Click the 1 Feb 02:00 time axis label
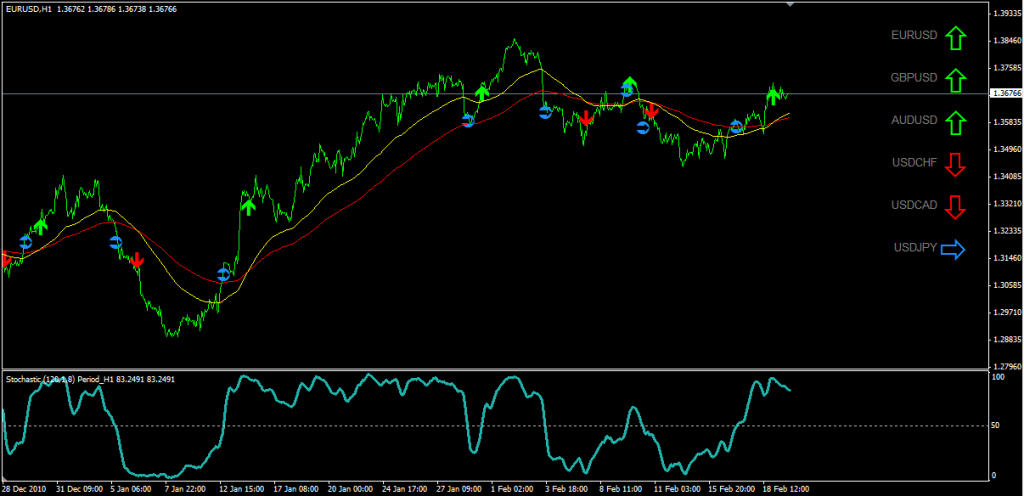Viewport: 1024px width, 496px height. coord(511,490)
